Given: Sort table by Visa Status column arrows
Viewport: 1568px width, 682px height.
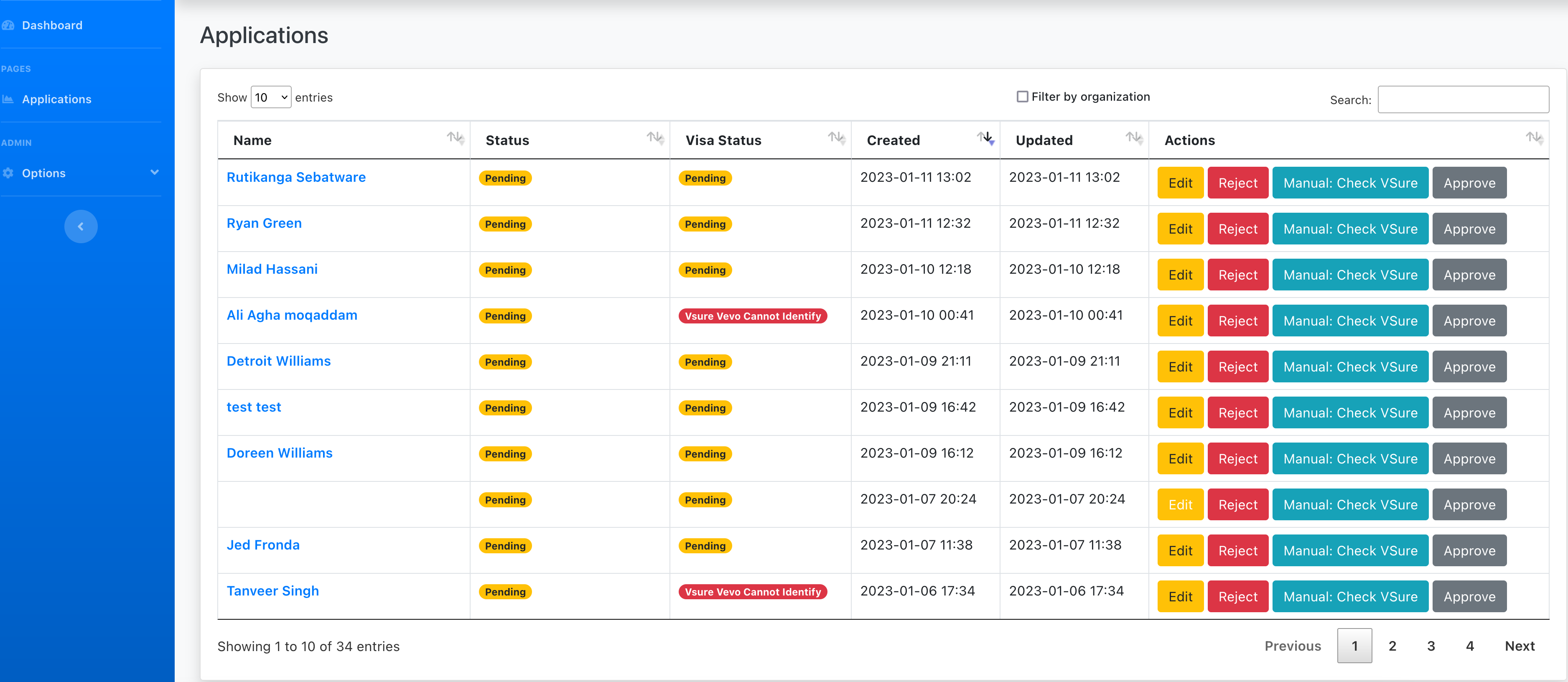Looking at the screenshot, I should (x=837, y=138).
